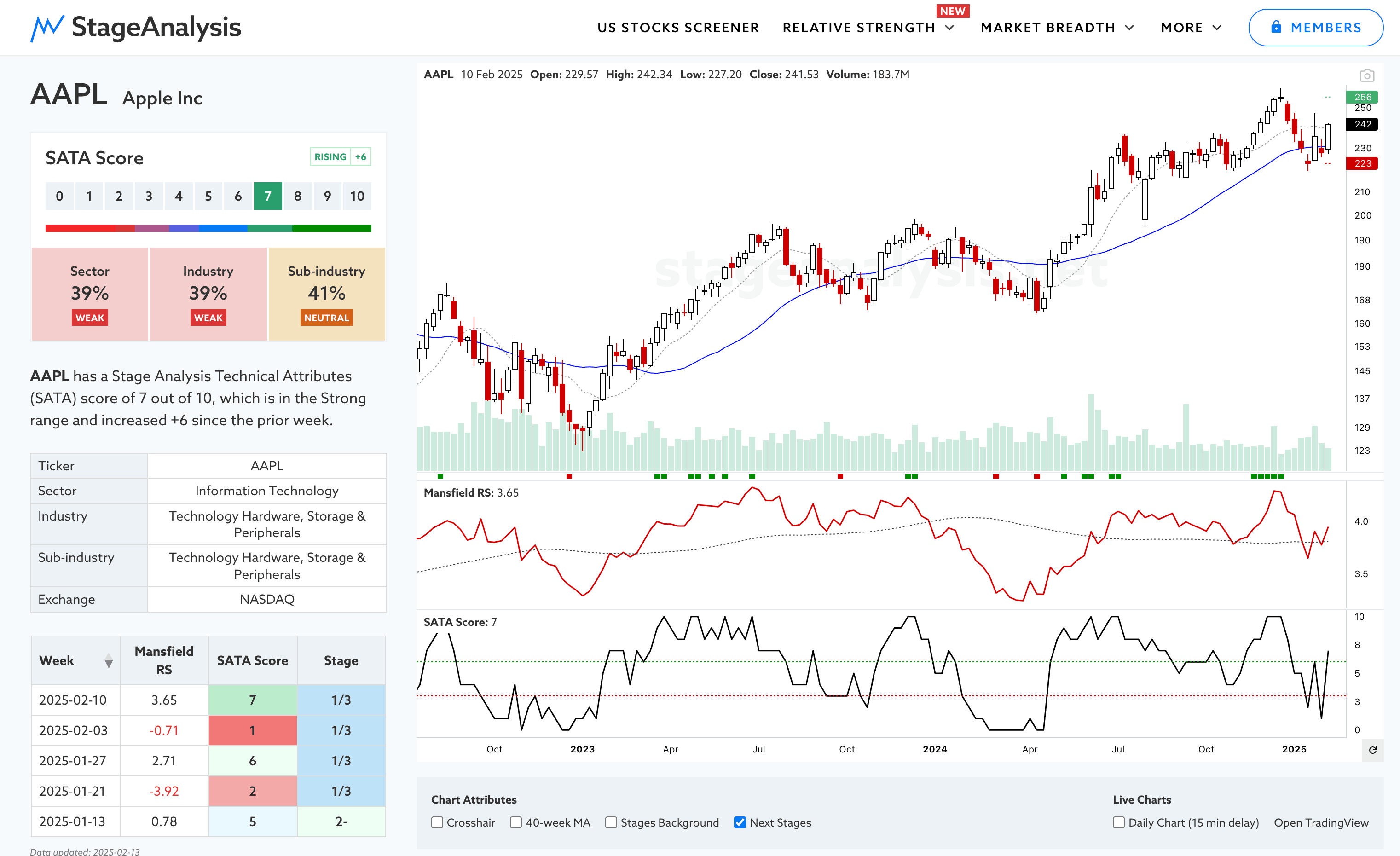Click the Volume: 183.7M readout

click(868, 75)
